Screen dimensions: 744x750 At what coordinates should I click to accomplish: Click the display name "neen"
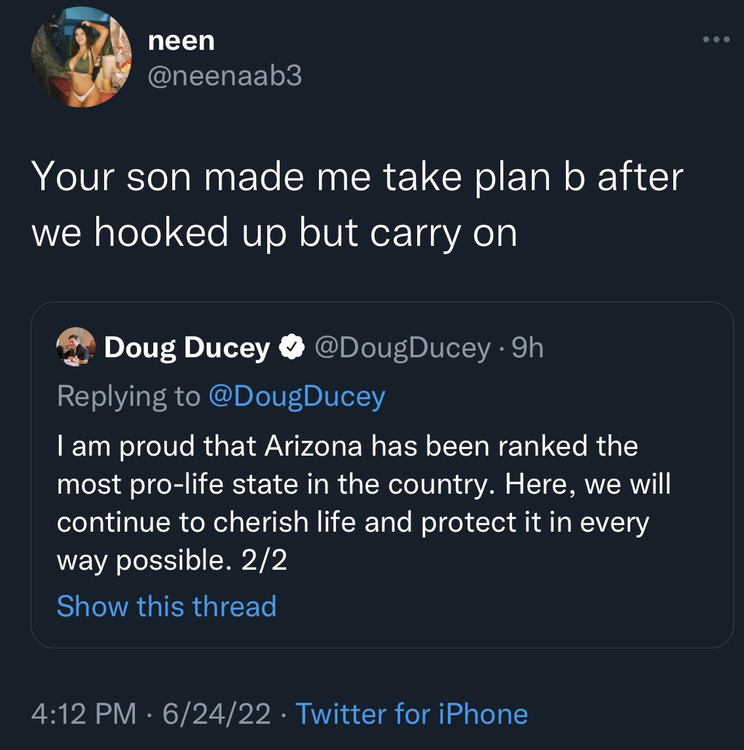point(181,40)
